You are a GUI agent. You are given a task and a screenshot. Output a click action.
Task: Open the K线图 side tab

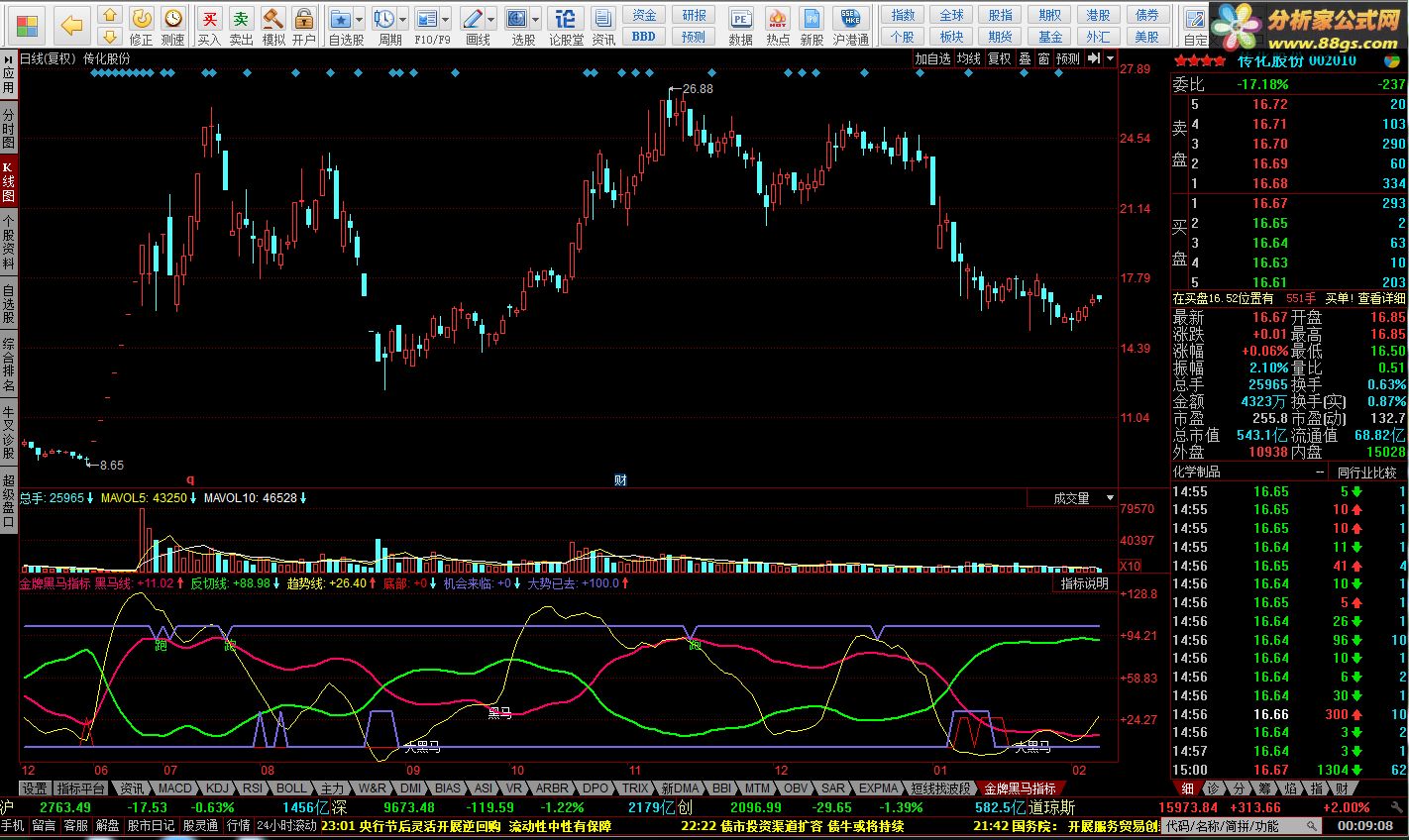[8, 183]
